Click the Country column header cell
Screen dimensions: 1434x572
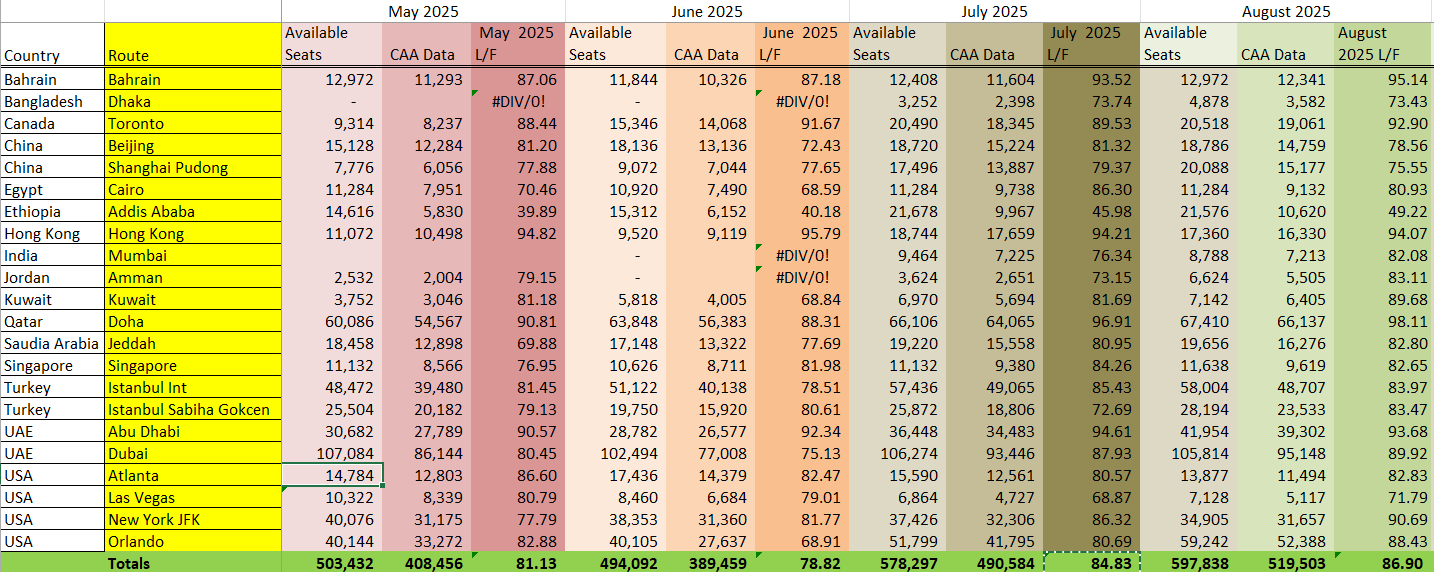tap(52, 45)
